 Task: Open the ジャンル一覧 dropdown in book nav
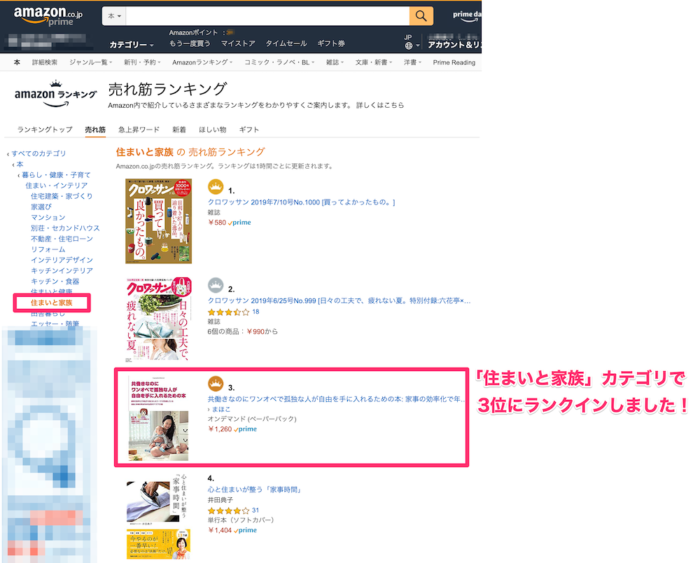[x=91, y=63]
